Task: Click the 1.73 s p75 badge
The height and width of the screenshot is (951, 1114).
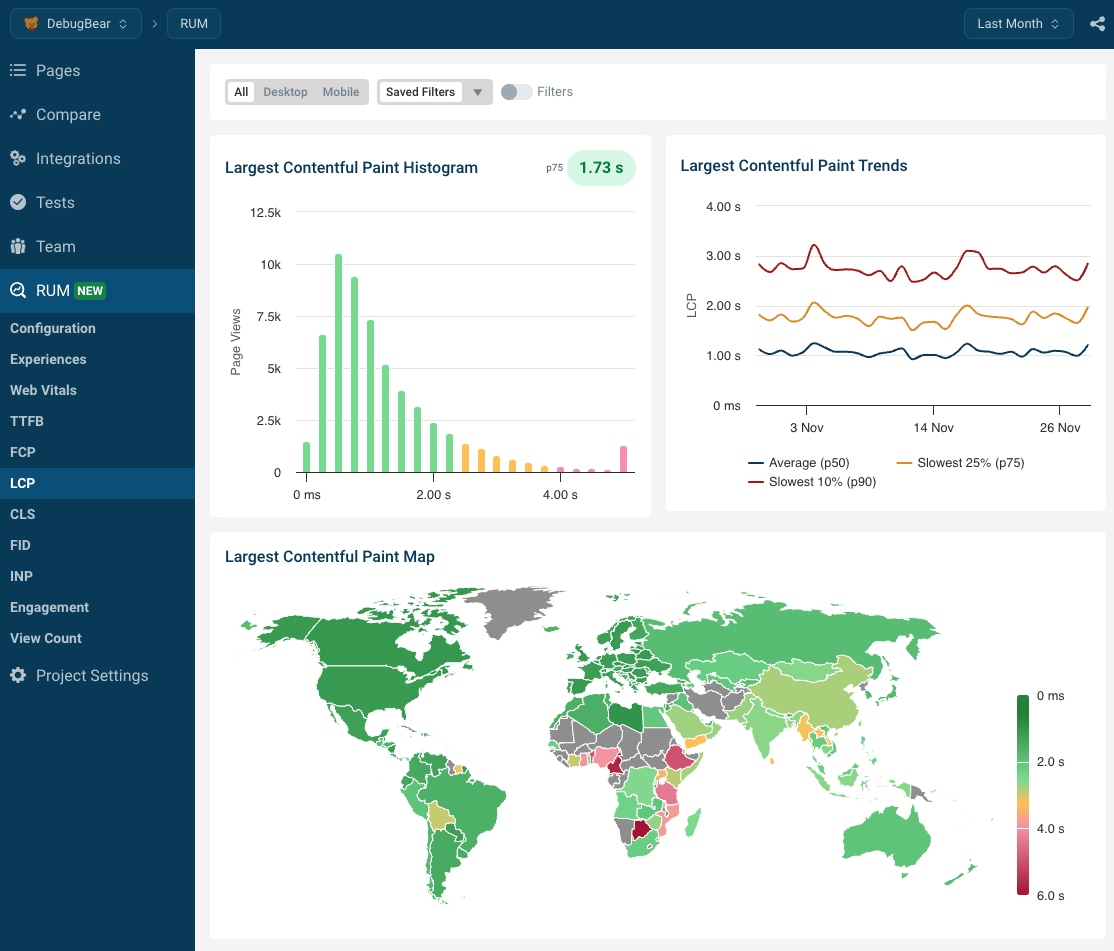Action: click(601, 168)
